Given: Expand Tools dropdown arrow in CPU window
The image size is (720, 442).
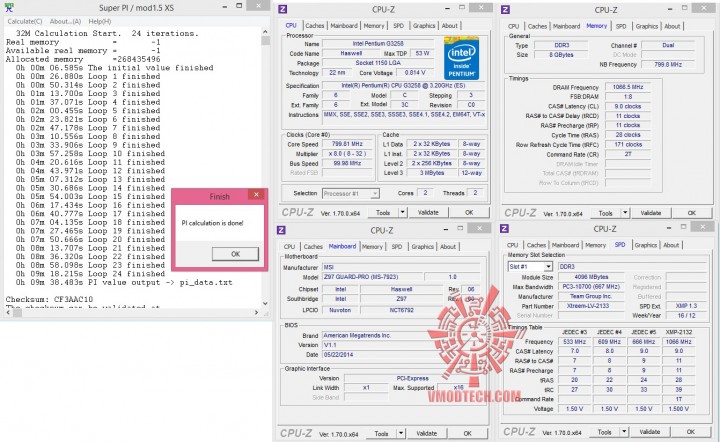Looking at the screenshot, I should click(x=402, y=213).
